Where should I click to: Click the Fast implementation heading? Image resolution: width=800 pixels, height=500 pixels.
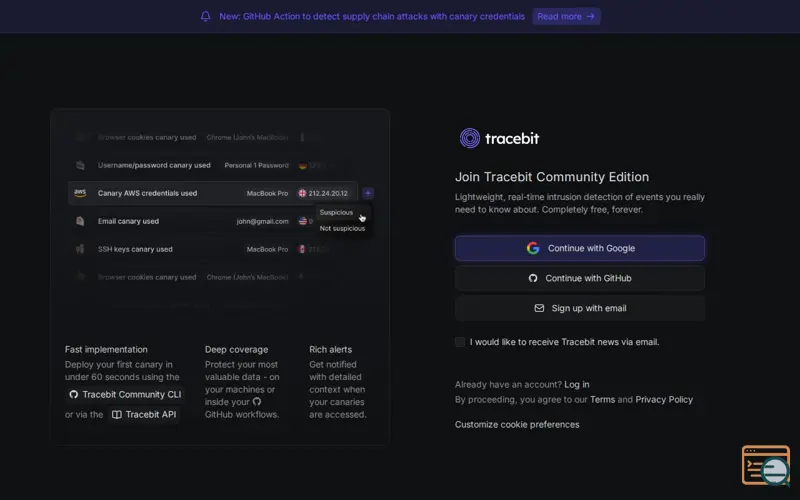106,349
